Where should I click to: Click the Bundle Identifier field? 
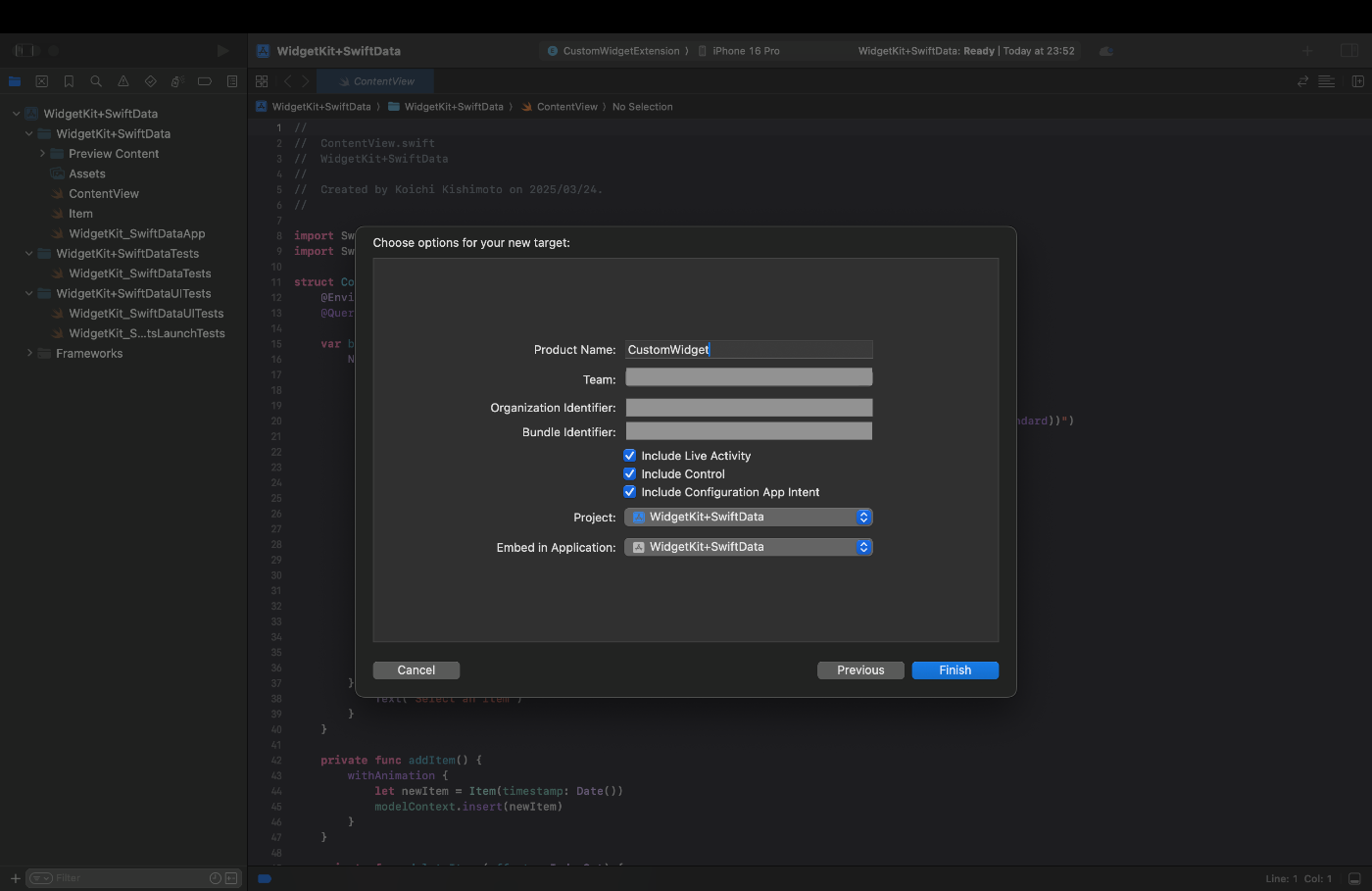click(x=749, y=431)
